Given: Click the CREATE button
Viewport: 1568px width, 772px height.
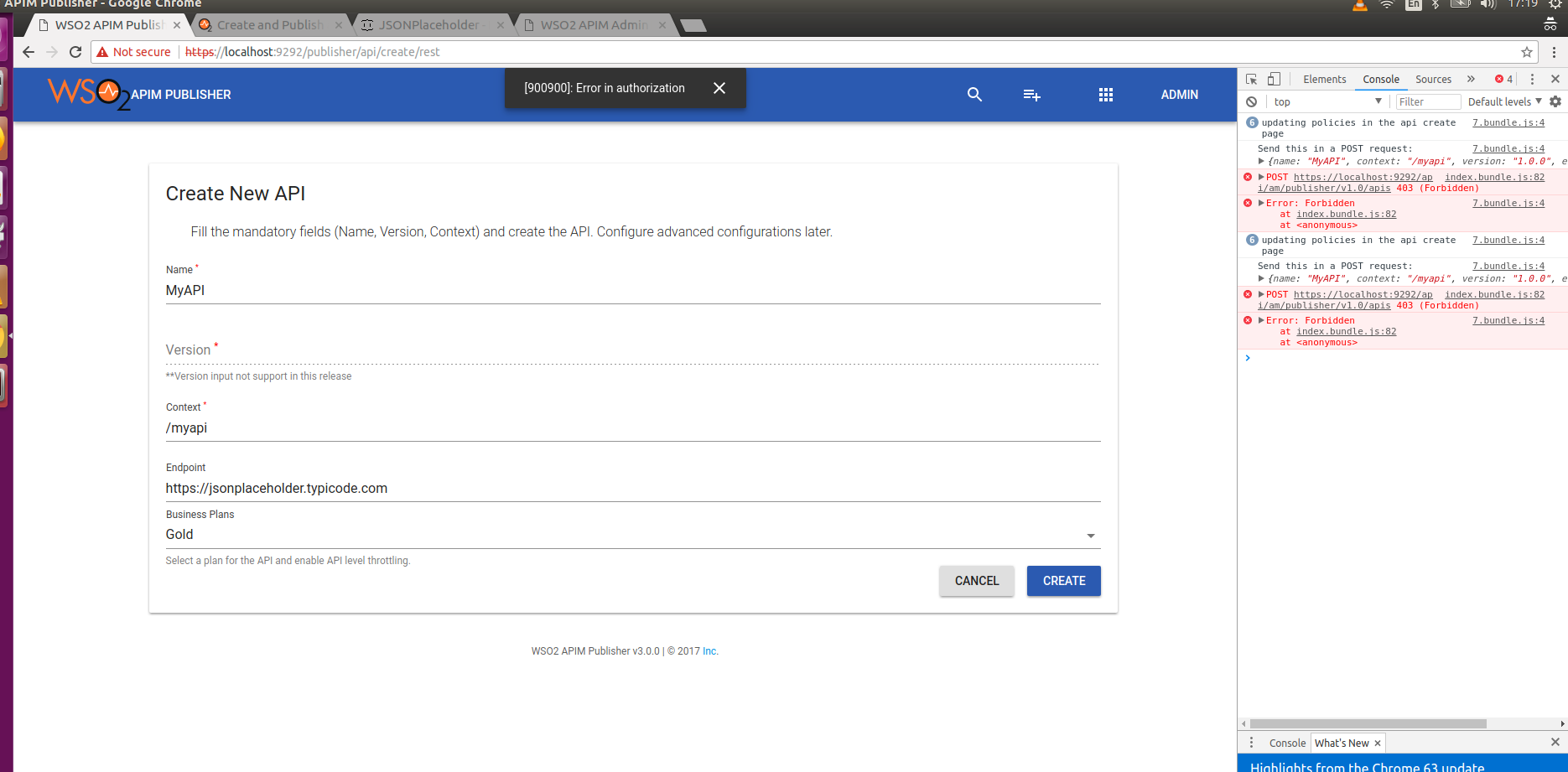Looking at the screenshot, I should point(1063,580).
